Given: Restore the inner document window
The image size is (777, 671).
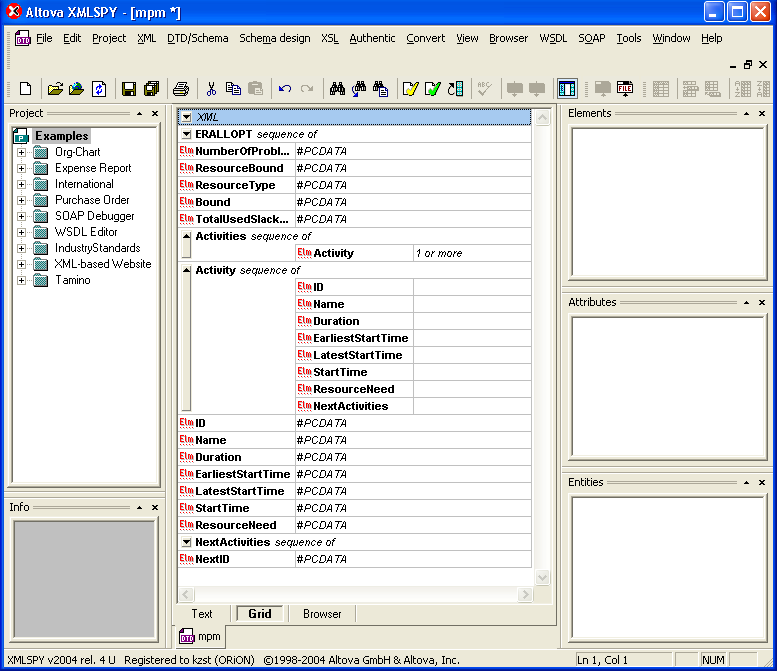Looking at the screenshot, I should click(x=748, y=65).
